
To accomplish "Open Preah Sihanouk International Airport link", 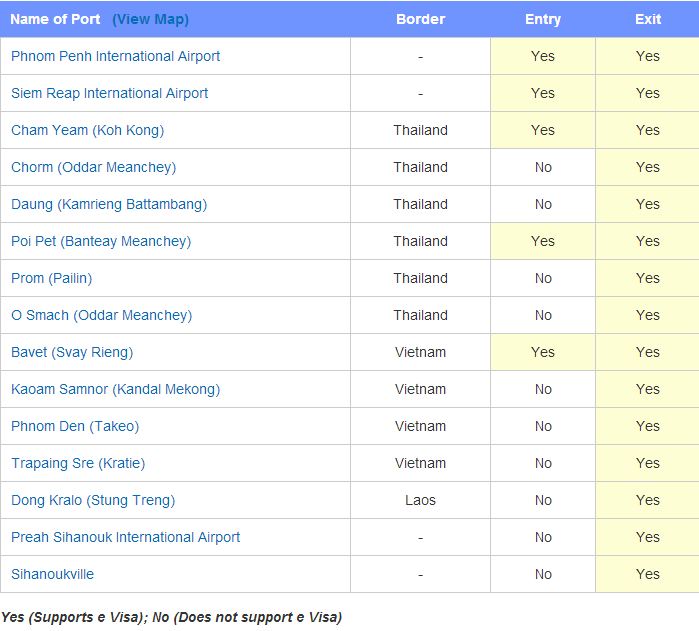I will pyautogui.click(x=126, y=537).
